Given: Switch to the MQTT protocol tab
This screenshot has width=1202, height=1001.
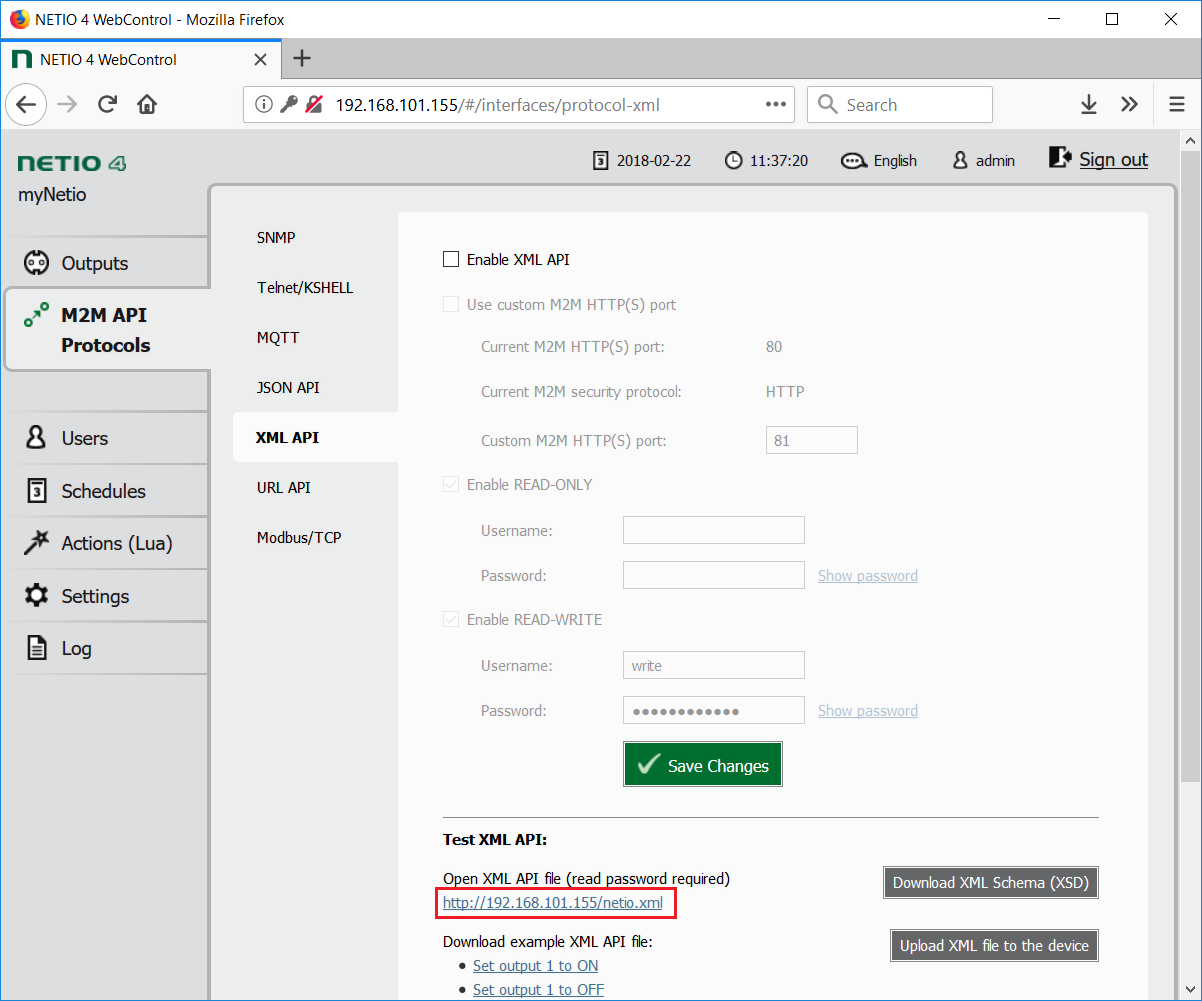Looking at the screenshot, I should [278, 338].
